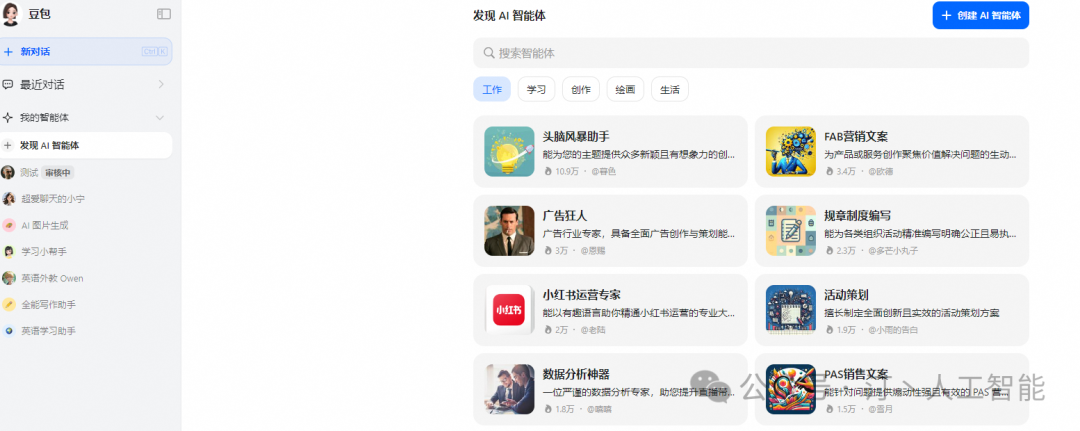The width and height of the screenshot is (1080, 431).
Task: Click the 1.5万 popularity flame icon
Action: [830, 408]
